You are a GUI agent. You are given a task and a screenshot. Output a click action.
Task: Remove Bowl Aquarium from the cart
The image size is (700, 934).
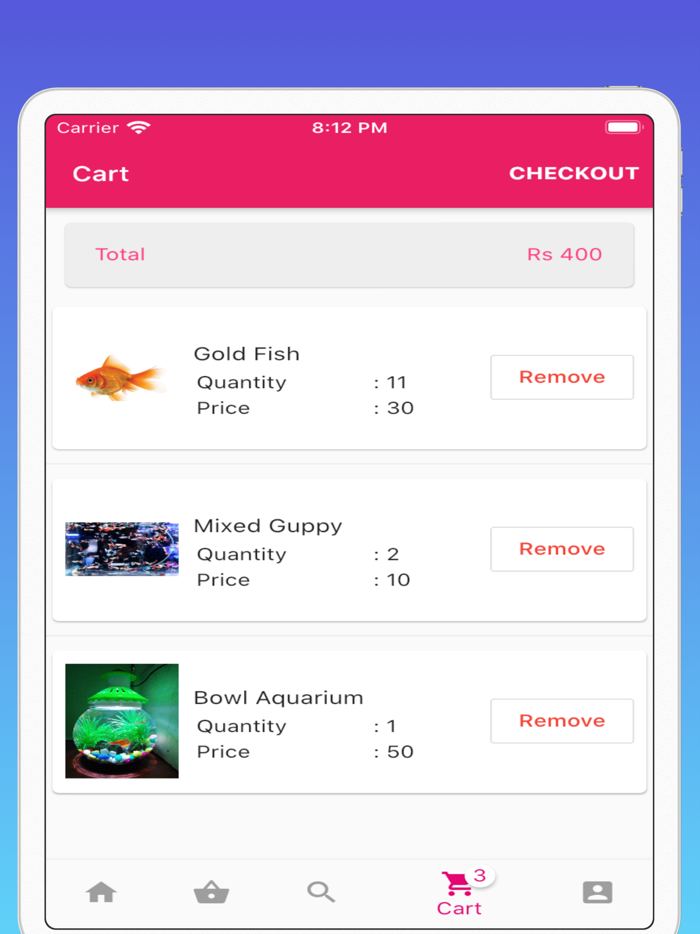pos(561,721)
